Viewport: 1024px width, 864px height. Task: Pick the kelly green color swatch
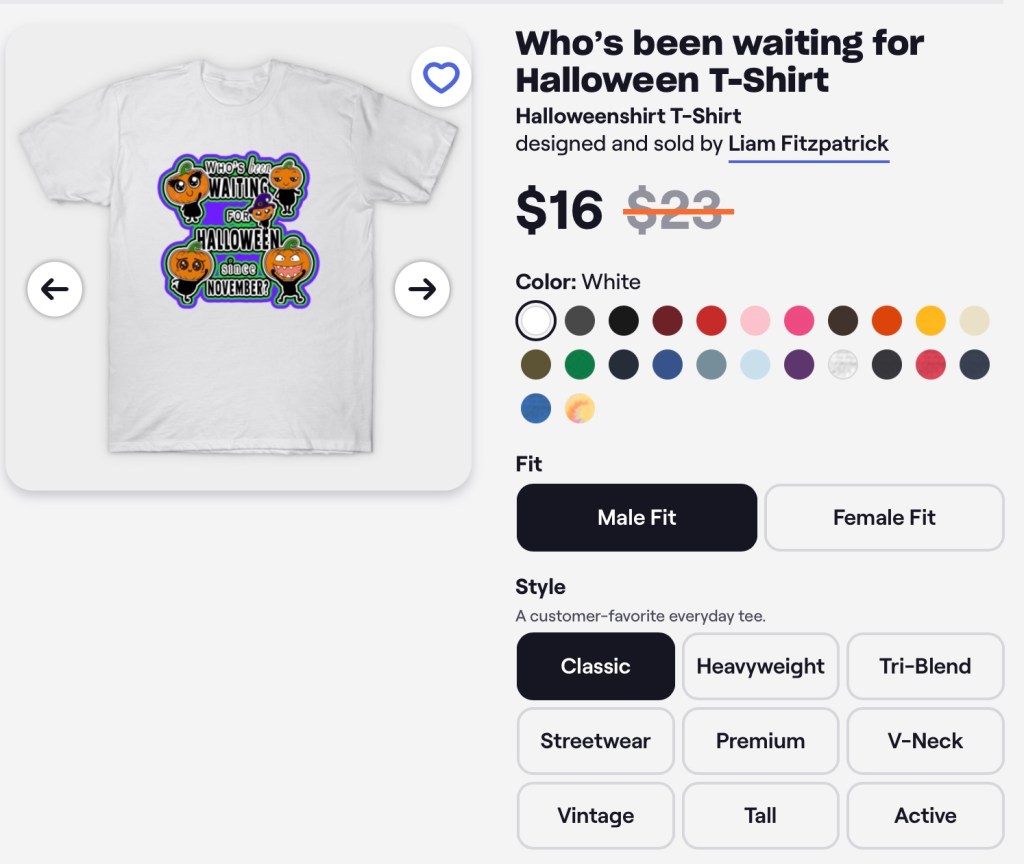580,364
